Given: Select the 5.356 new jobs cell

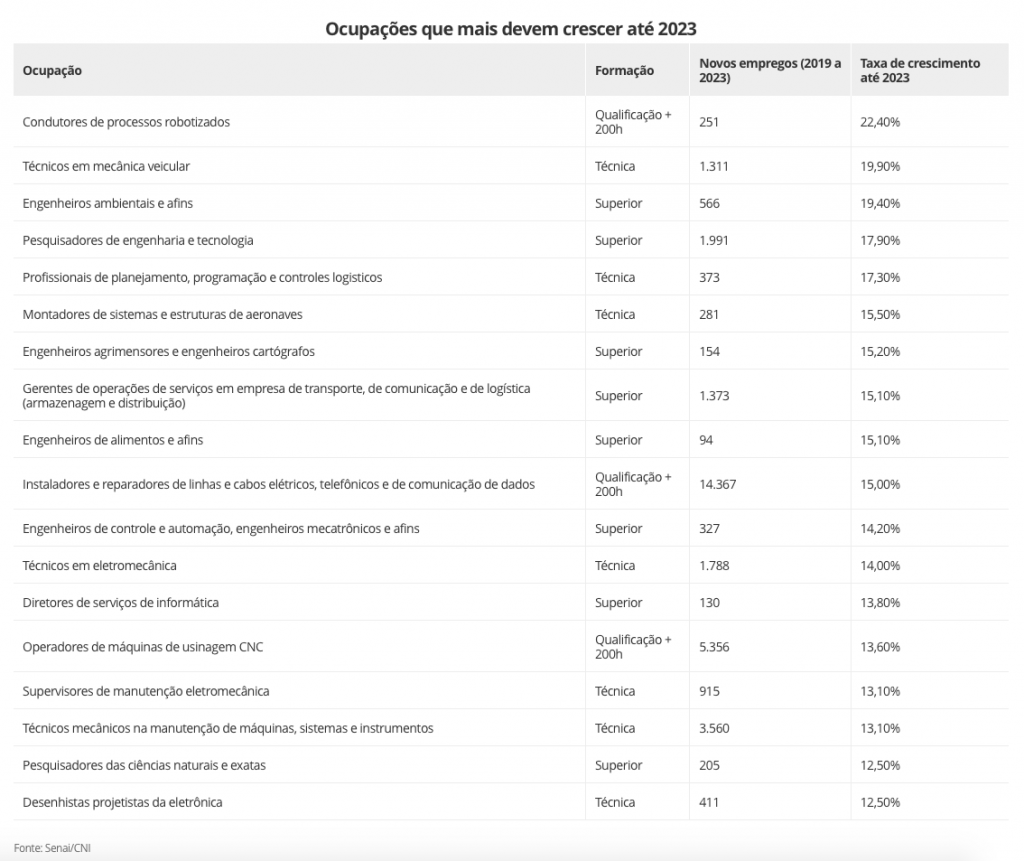Looking at the screenshot, I should click(714, 647).
